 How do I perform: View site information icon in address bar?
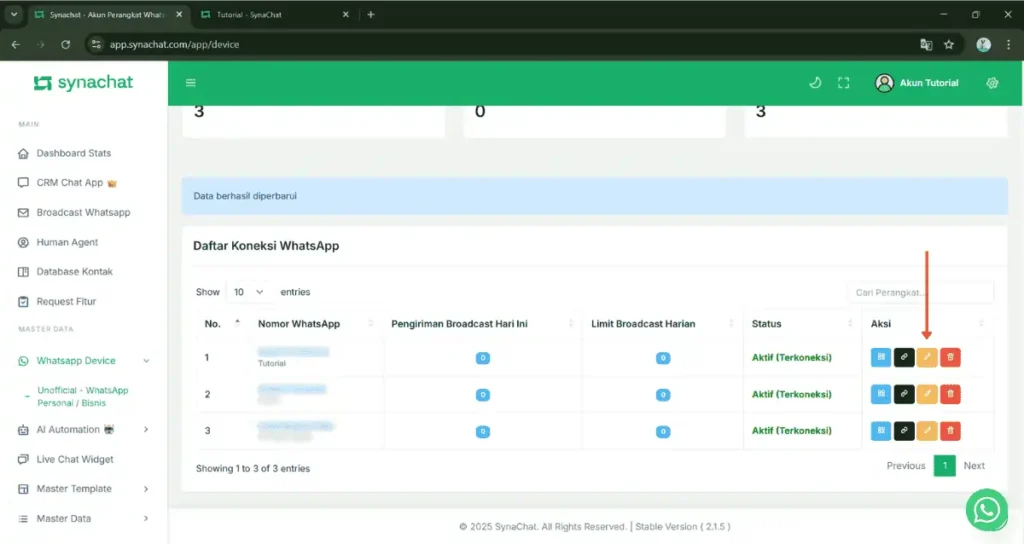pyautogui.click(x=97, y=44)
